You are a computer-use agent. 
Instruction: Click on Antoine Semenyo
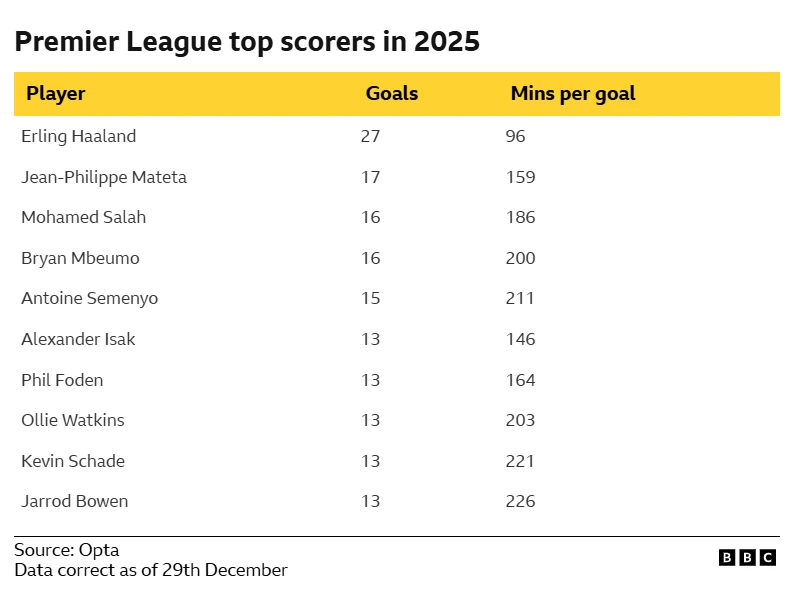tap(89, 298)
